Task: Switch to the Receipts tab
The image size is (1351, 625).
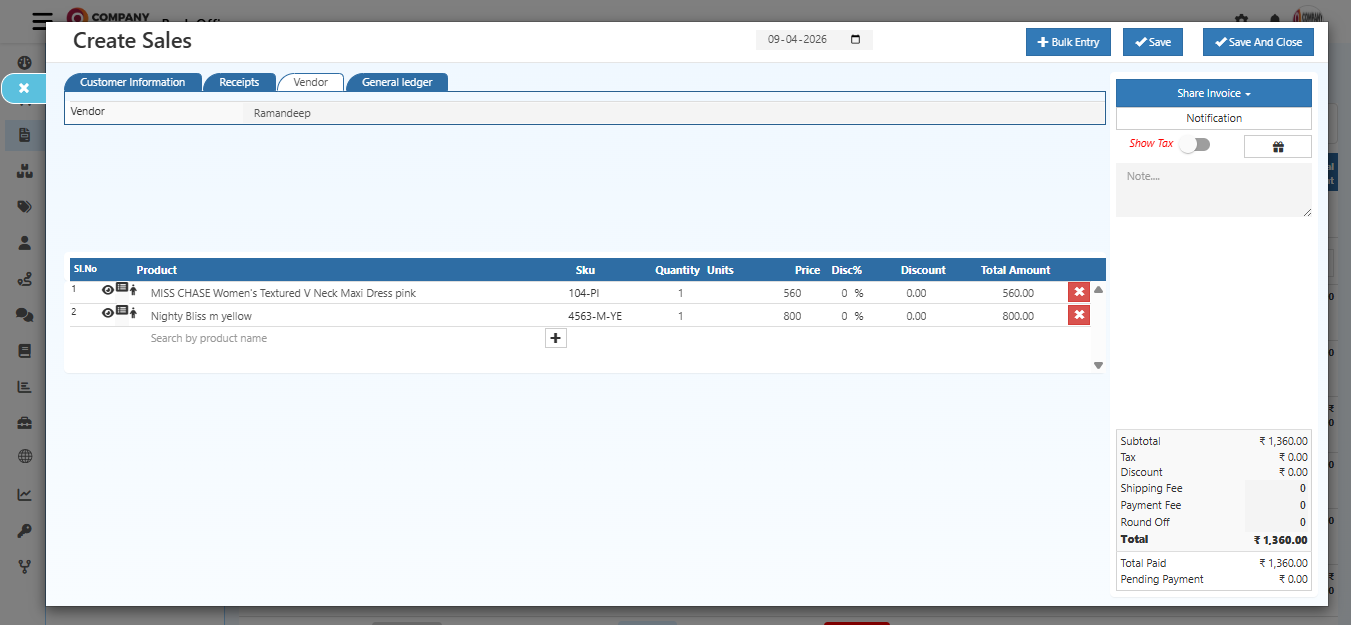Action: coord(240,82)
